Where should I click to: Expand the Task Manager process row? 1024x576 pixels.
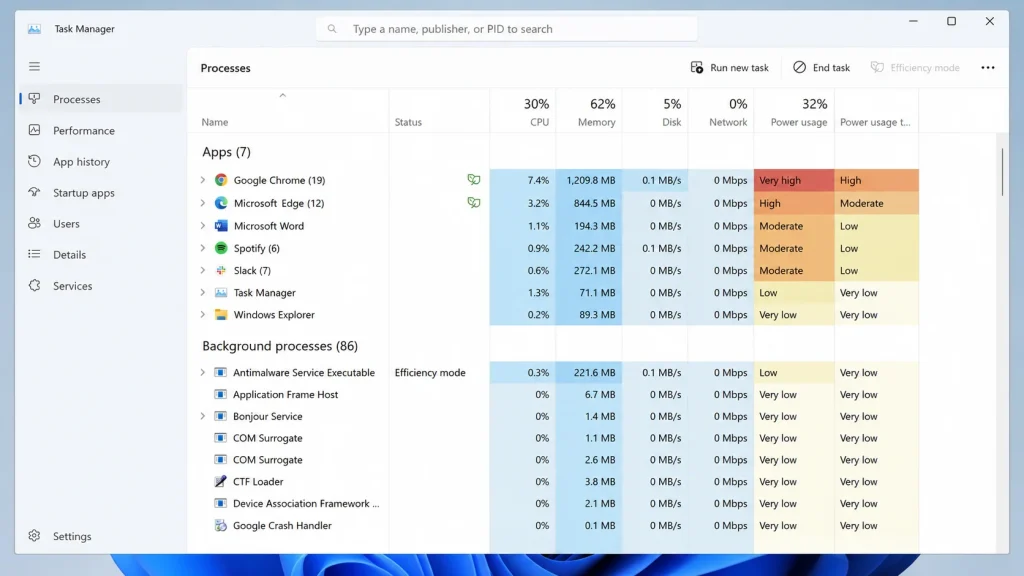pos(202,292)
